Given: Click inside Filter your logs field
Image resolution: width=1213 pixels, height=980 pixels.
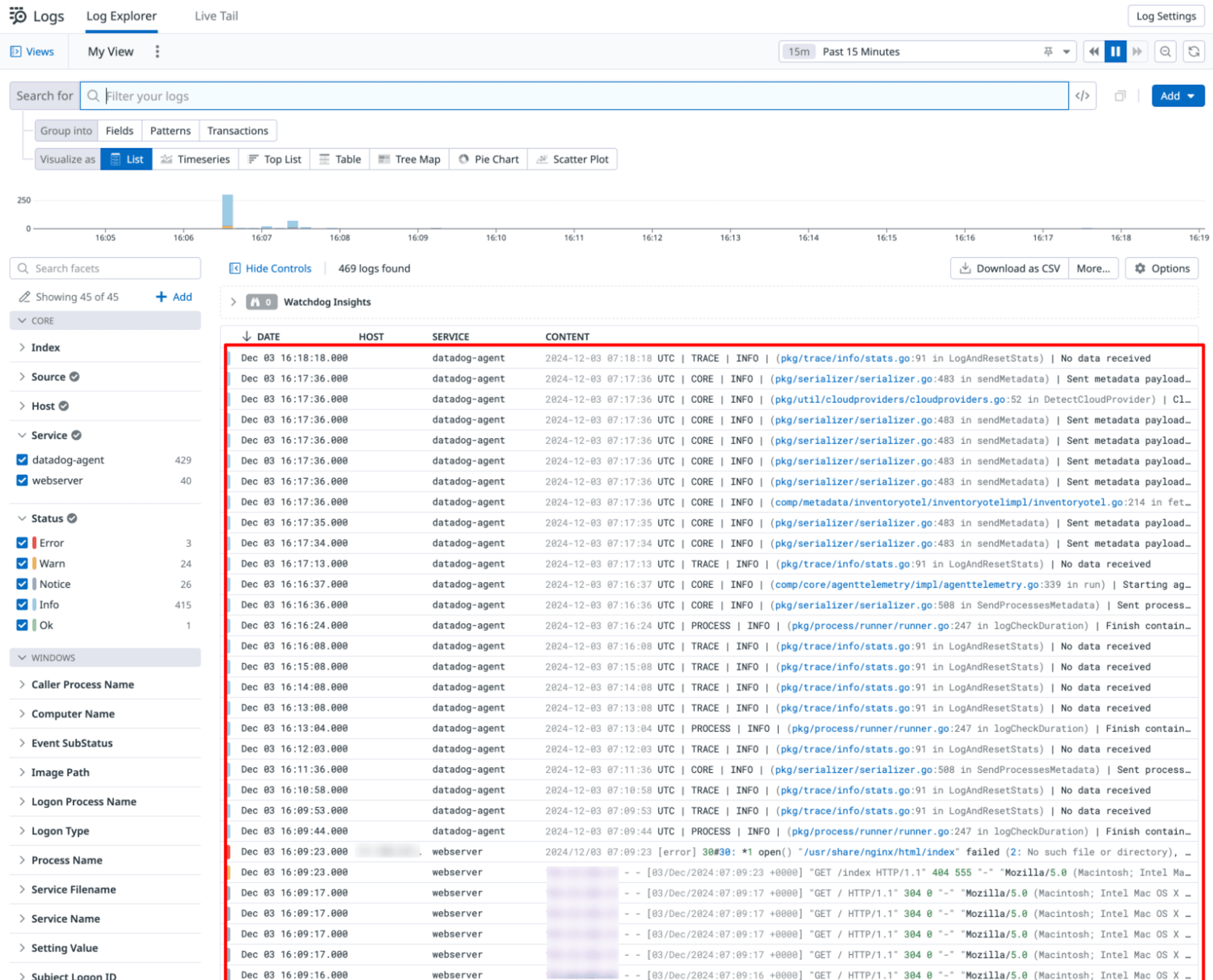Looking at the screenshot, I should tap(574, 96).
